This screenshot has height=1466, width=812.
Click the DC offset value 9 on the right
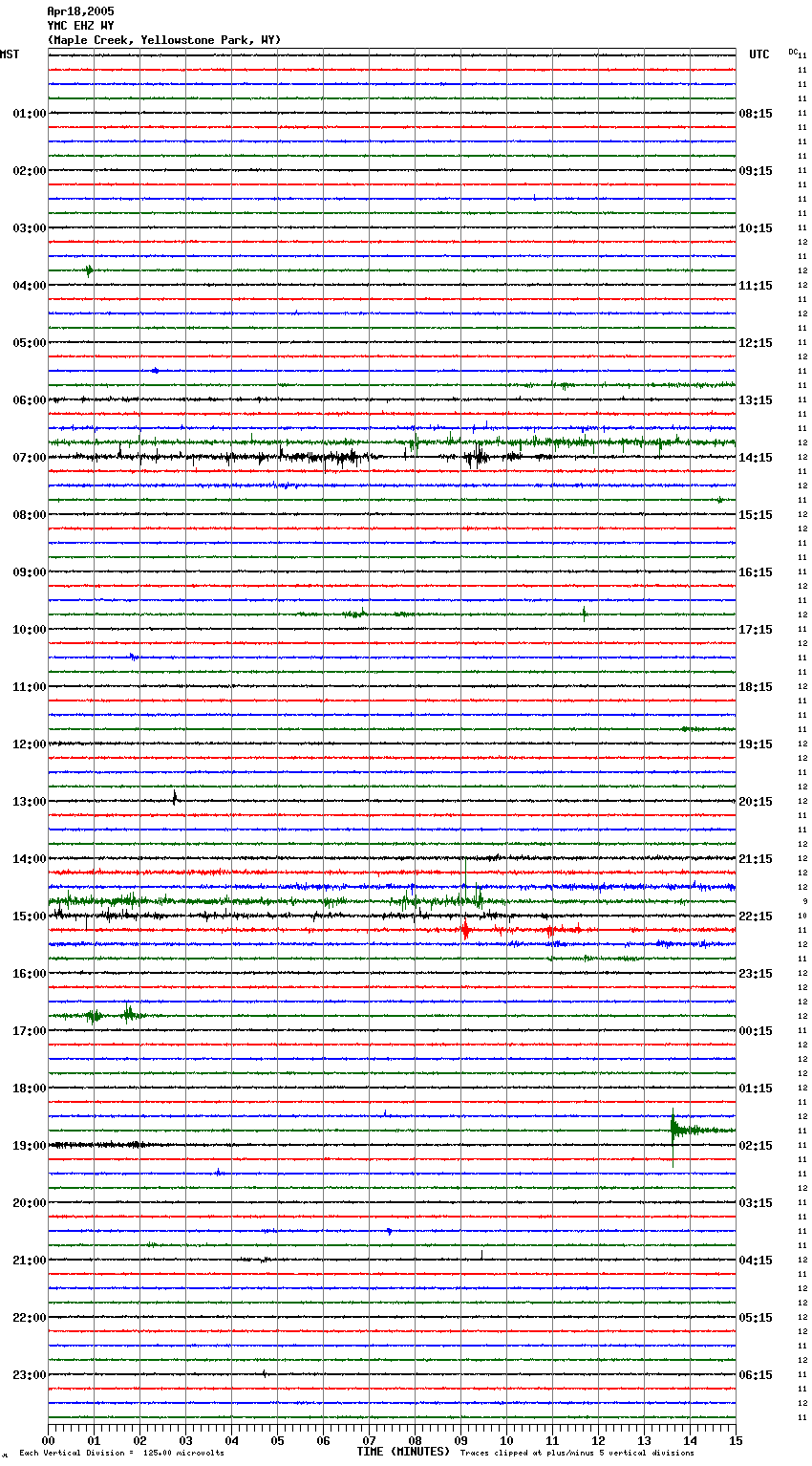click(x=804, y=901)
